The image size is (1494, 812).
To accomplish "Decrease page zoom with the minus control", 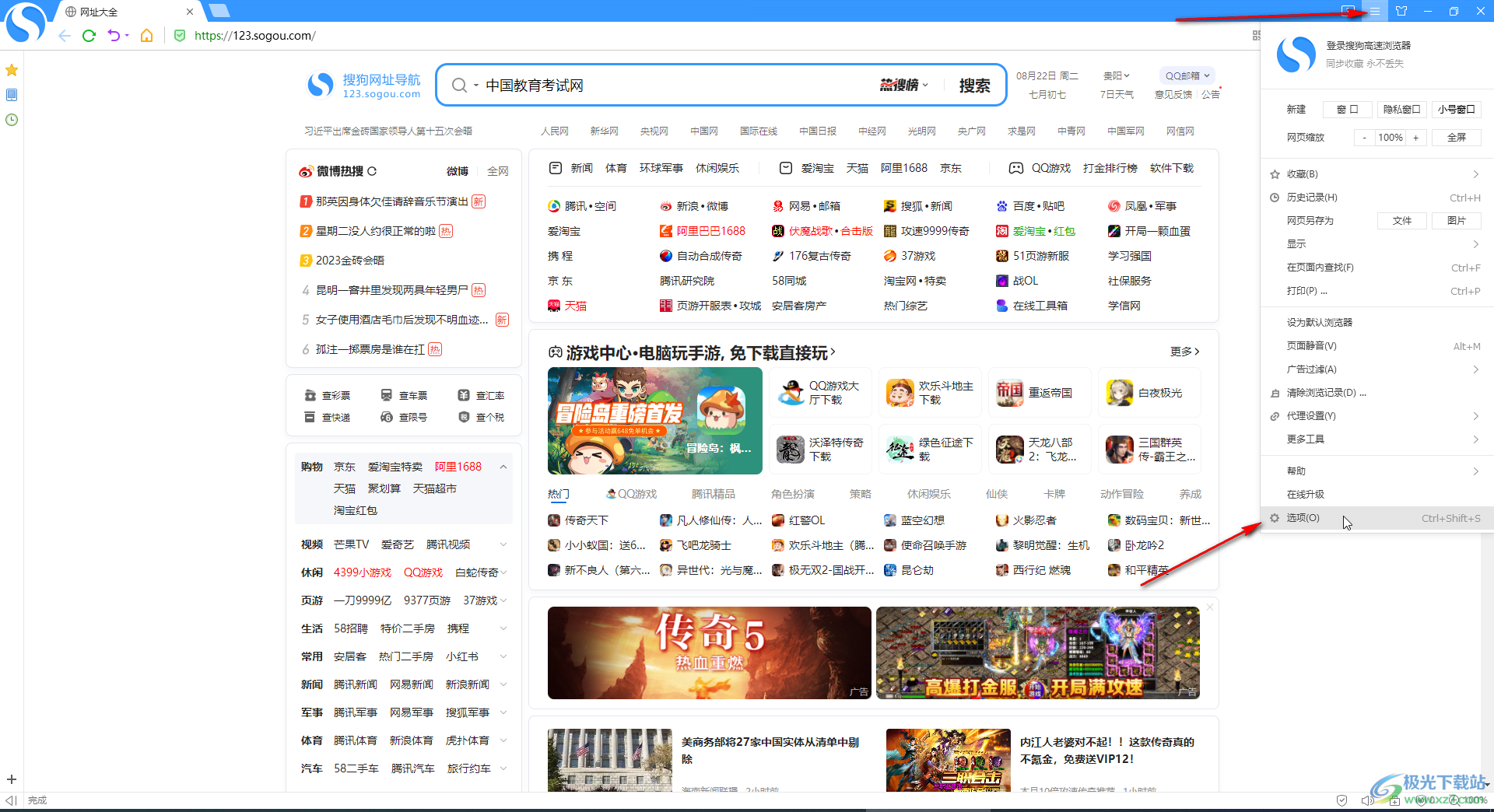I will click(1364, 137).
